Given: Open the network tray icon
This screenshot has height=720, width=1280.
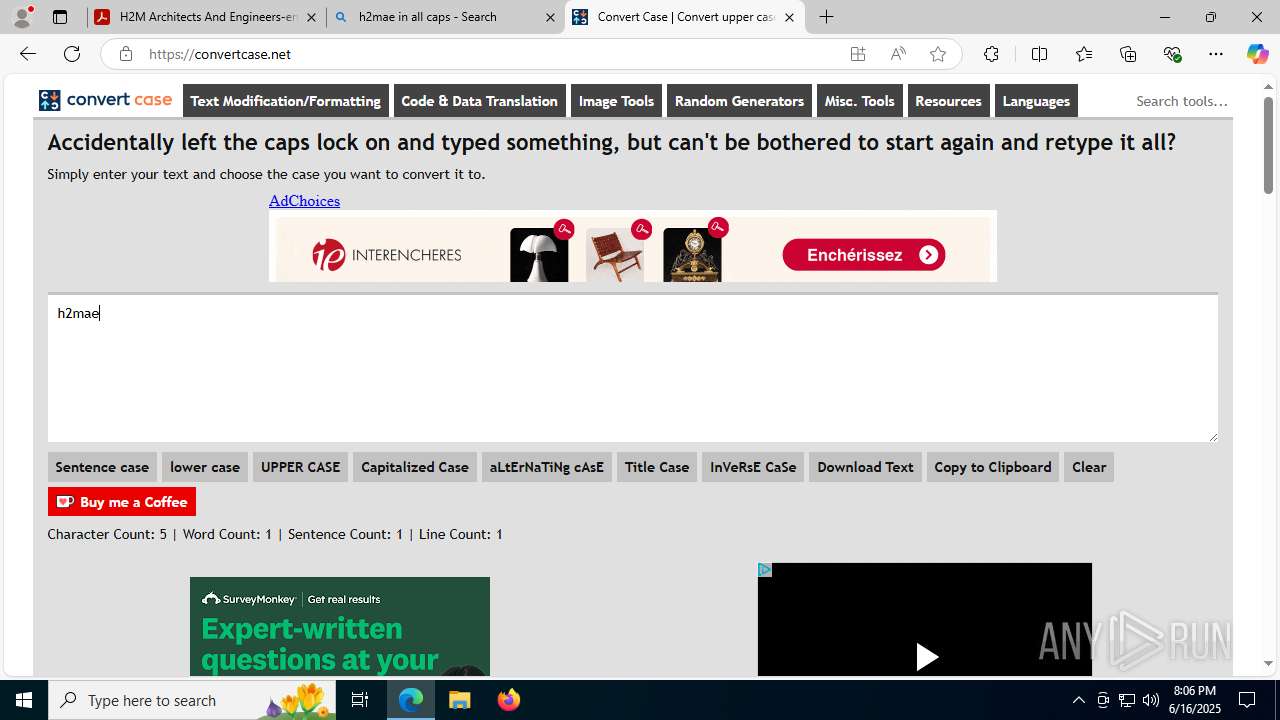Looking at the screenshot, I should [x=1126, y=700].
